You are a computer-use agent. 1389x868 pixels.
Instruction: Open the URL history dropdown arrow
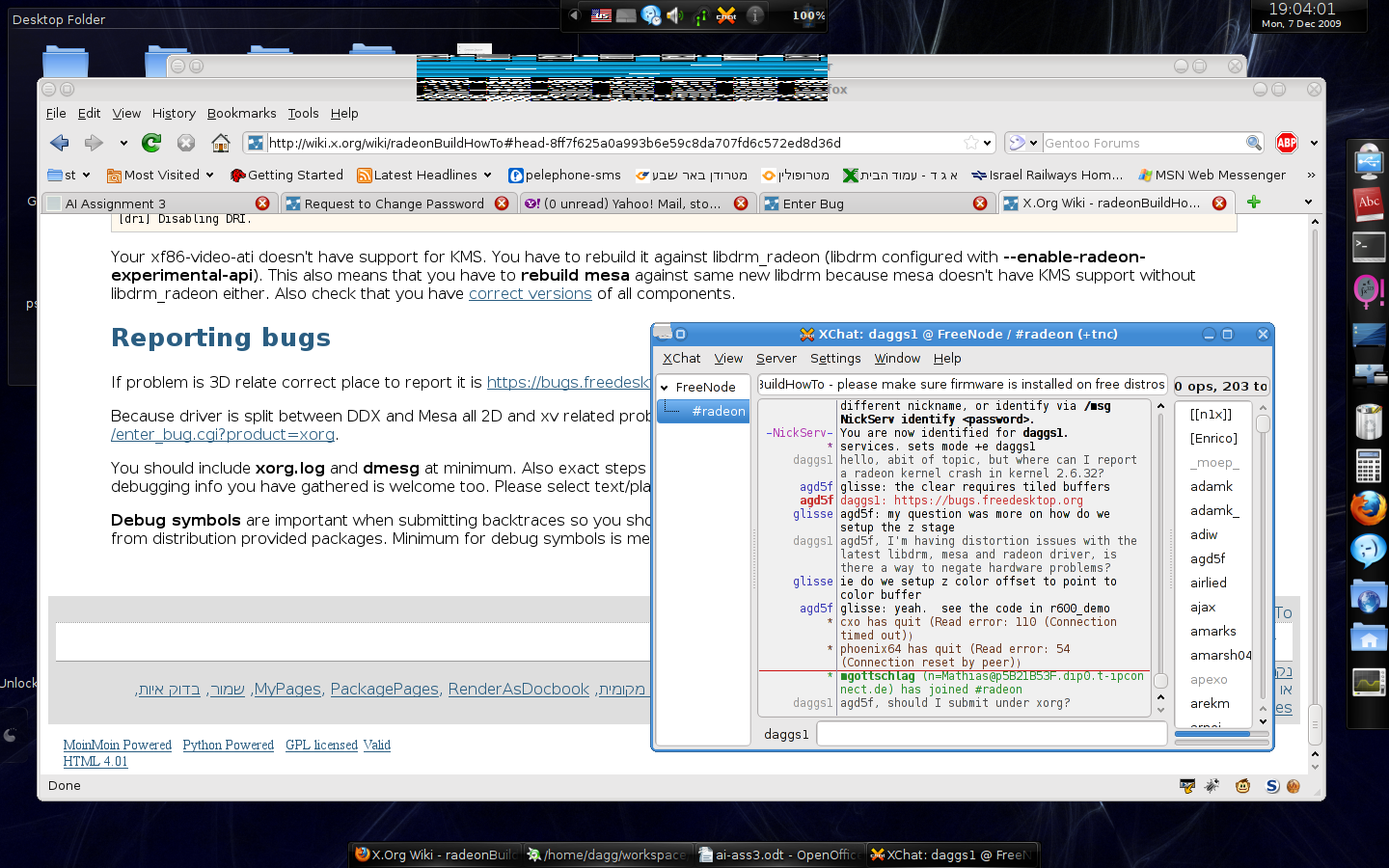click(987, 143)
